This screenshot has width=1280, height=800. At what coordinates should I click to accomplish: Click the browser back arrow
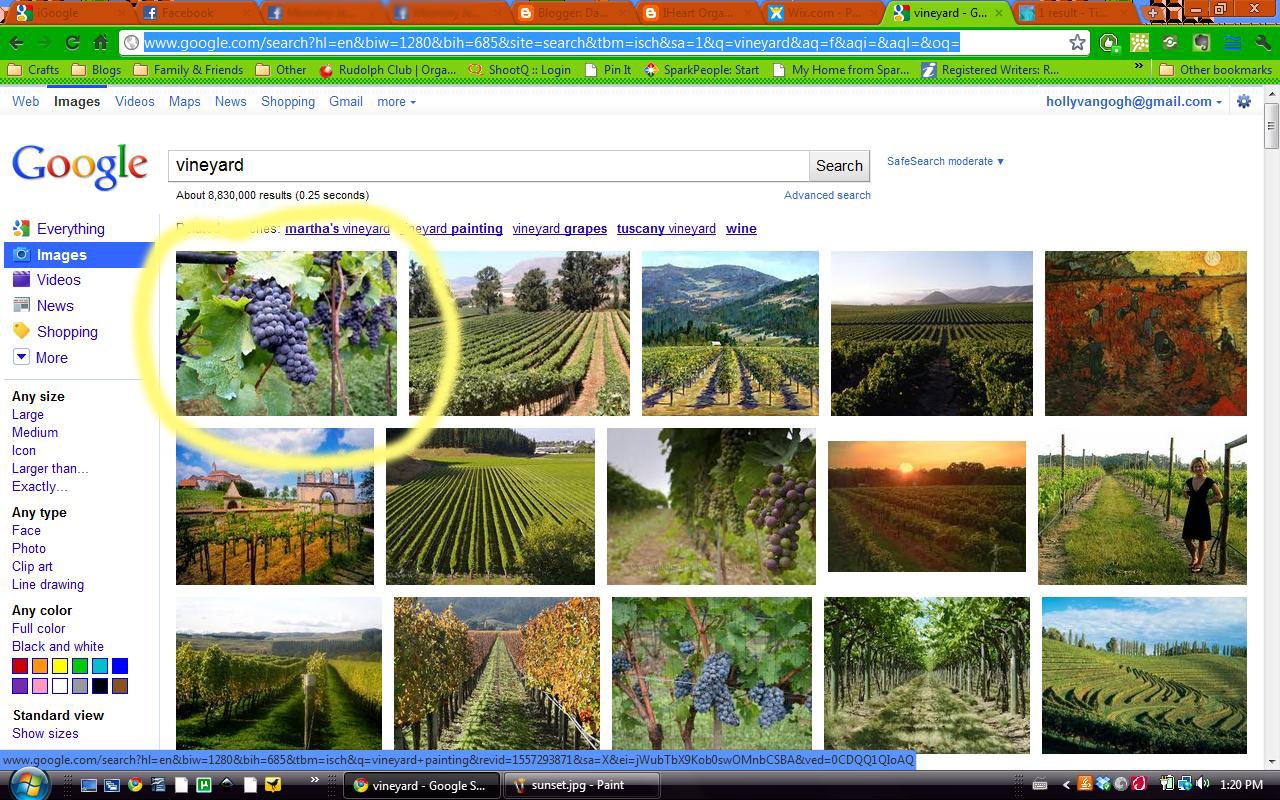[17, 43]
